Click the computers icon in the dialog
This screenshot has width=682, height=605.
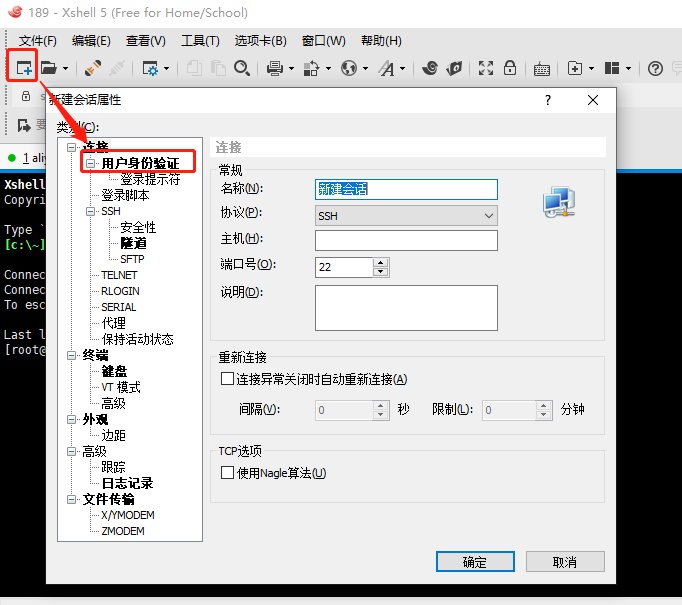pyautogui.click(x=559, y=202)
